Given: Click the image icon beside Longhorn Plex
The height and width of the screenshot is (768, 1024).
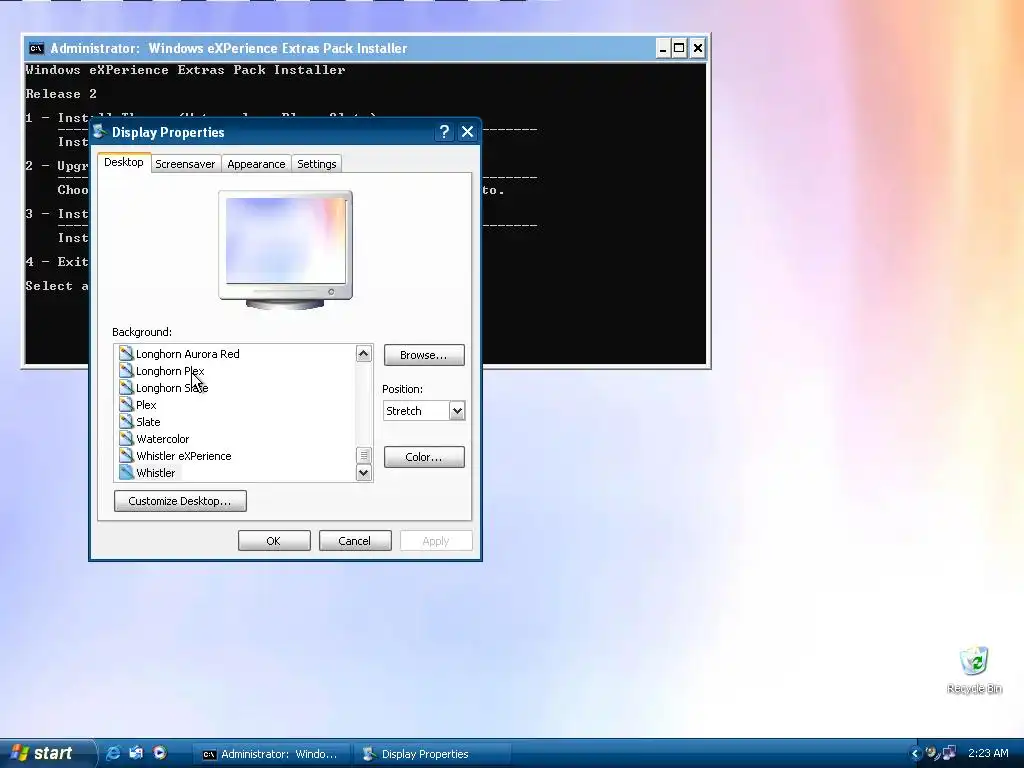Looking at the screenshot, I should click(x=126, y=370).
